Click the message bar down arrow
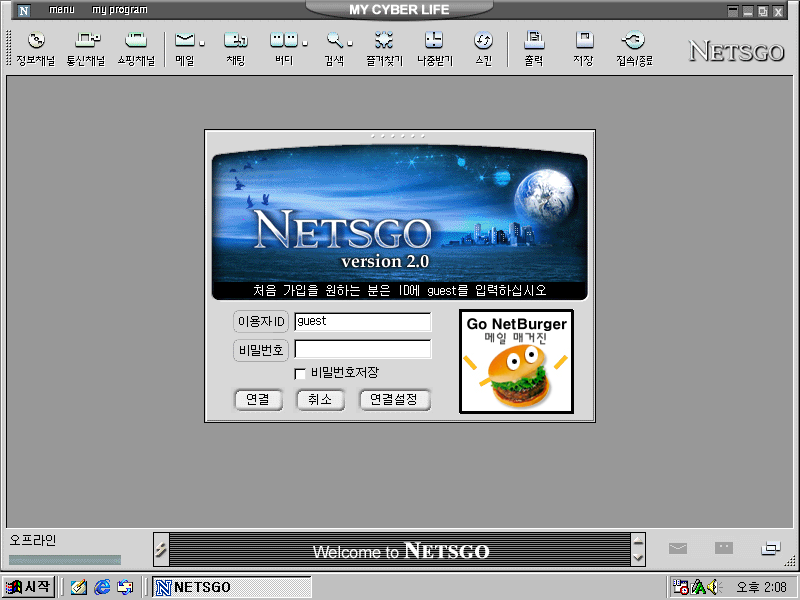 (638, 558)
